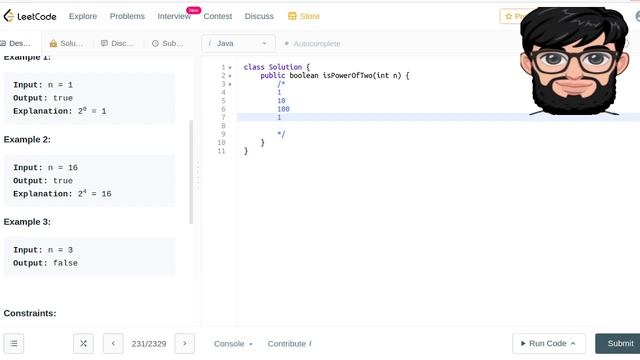The image size is (640, 360).
Task: Submit the solution
Action: [618, 343]
